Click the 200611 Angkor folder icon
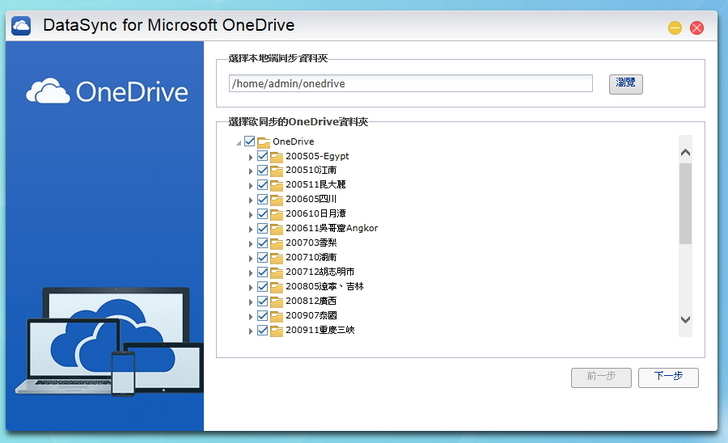This screenshot has width=728, height=443. pos(276,228)
